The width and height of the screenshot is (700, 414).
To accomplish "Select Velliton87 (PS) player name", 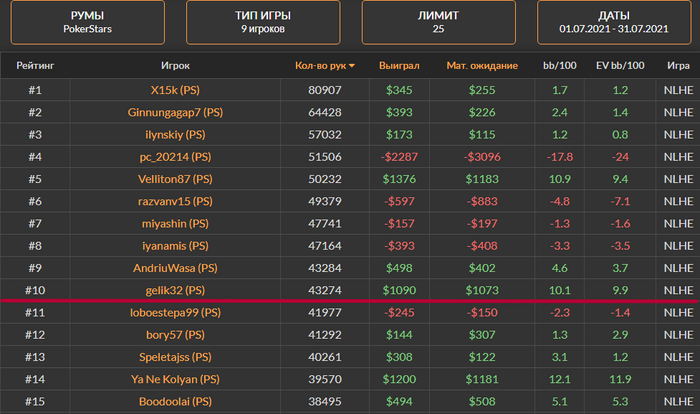I will 175,179.
